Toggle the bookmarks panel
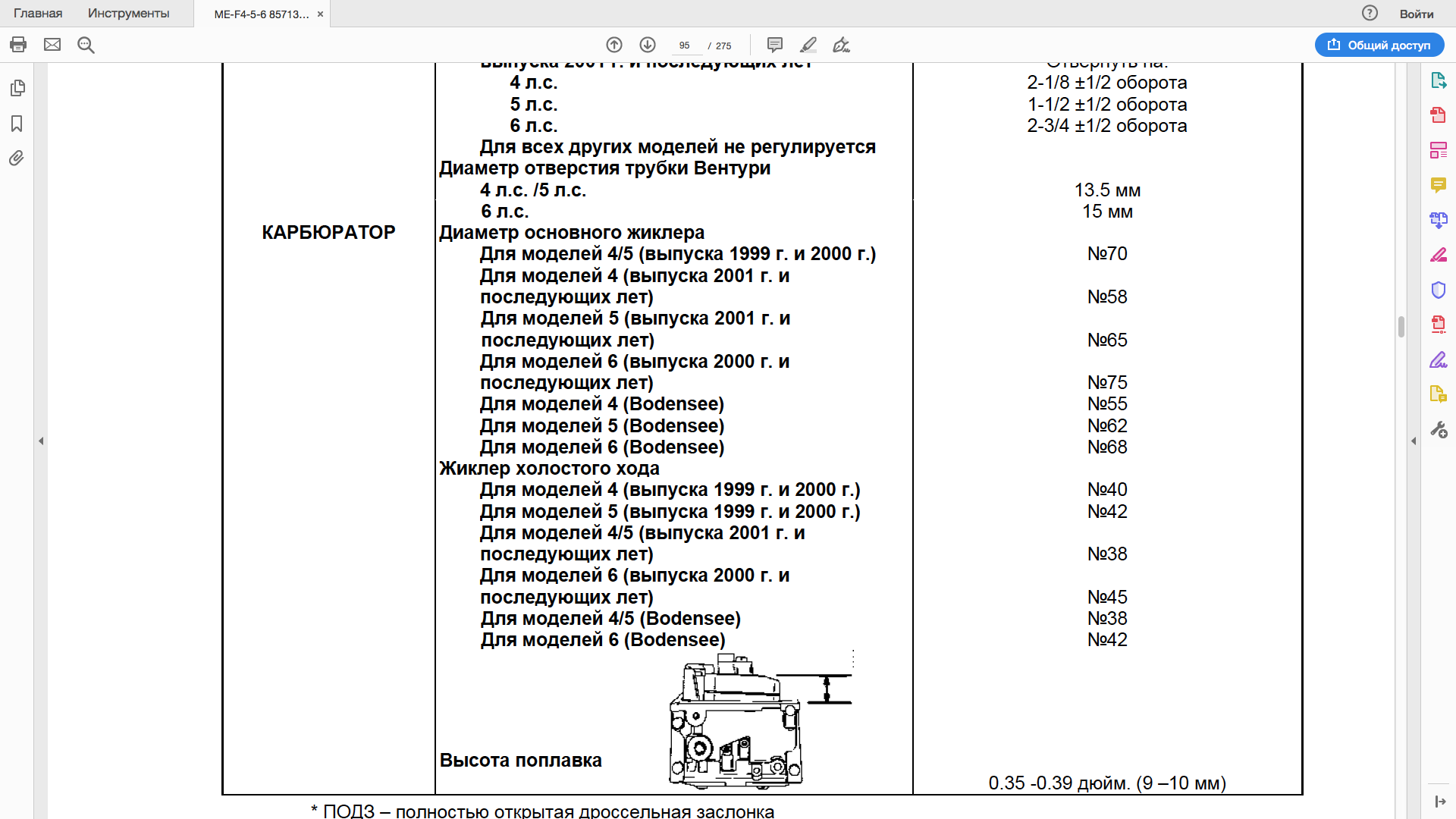The width and height of the screenshot is (1456, 819). point(17,124)
